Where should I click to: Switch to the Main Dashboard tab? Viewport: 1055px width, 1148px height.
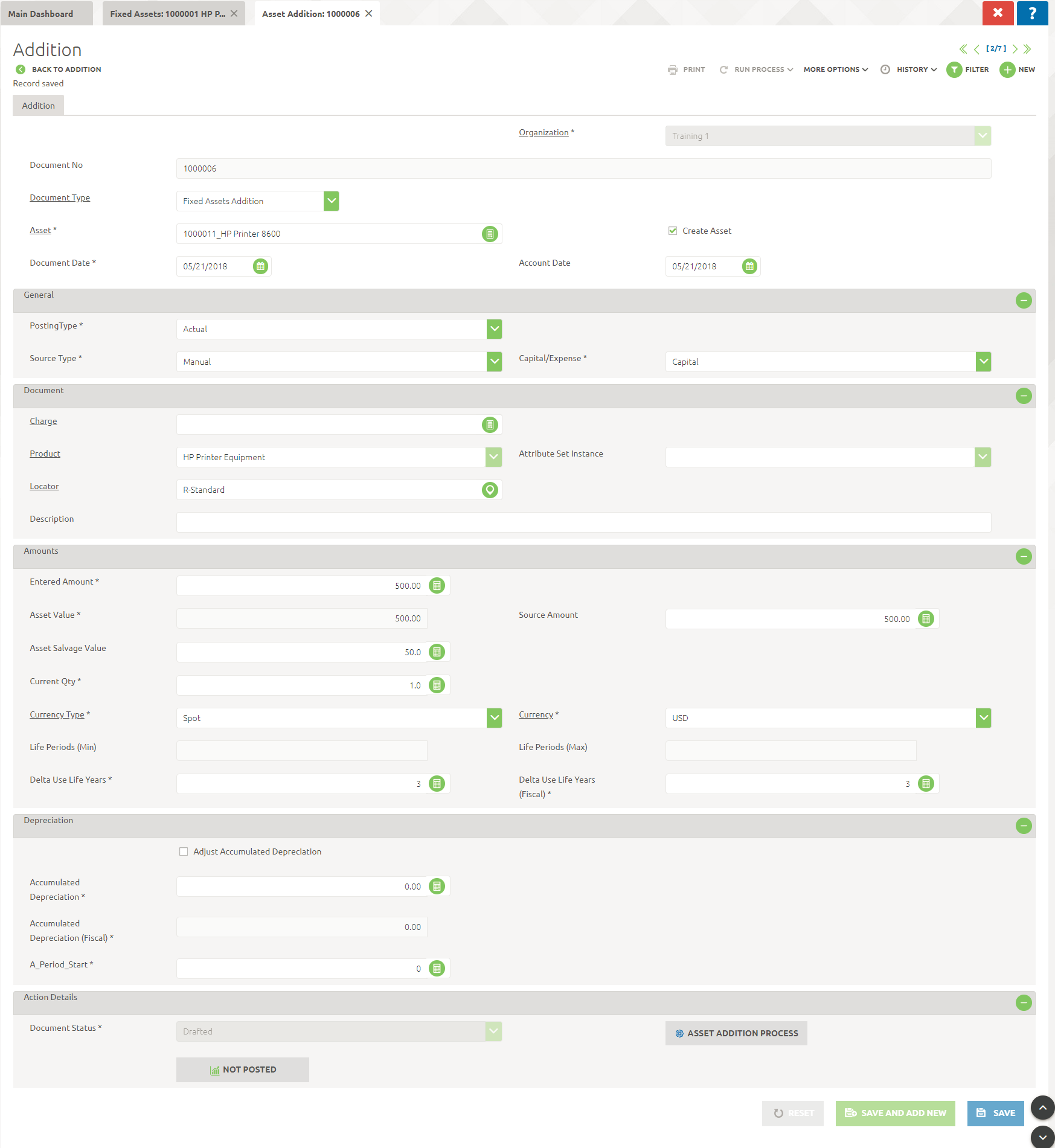pyautogui.click(x=41, y=13)
